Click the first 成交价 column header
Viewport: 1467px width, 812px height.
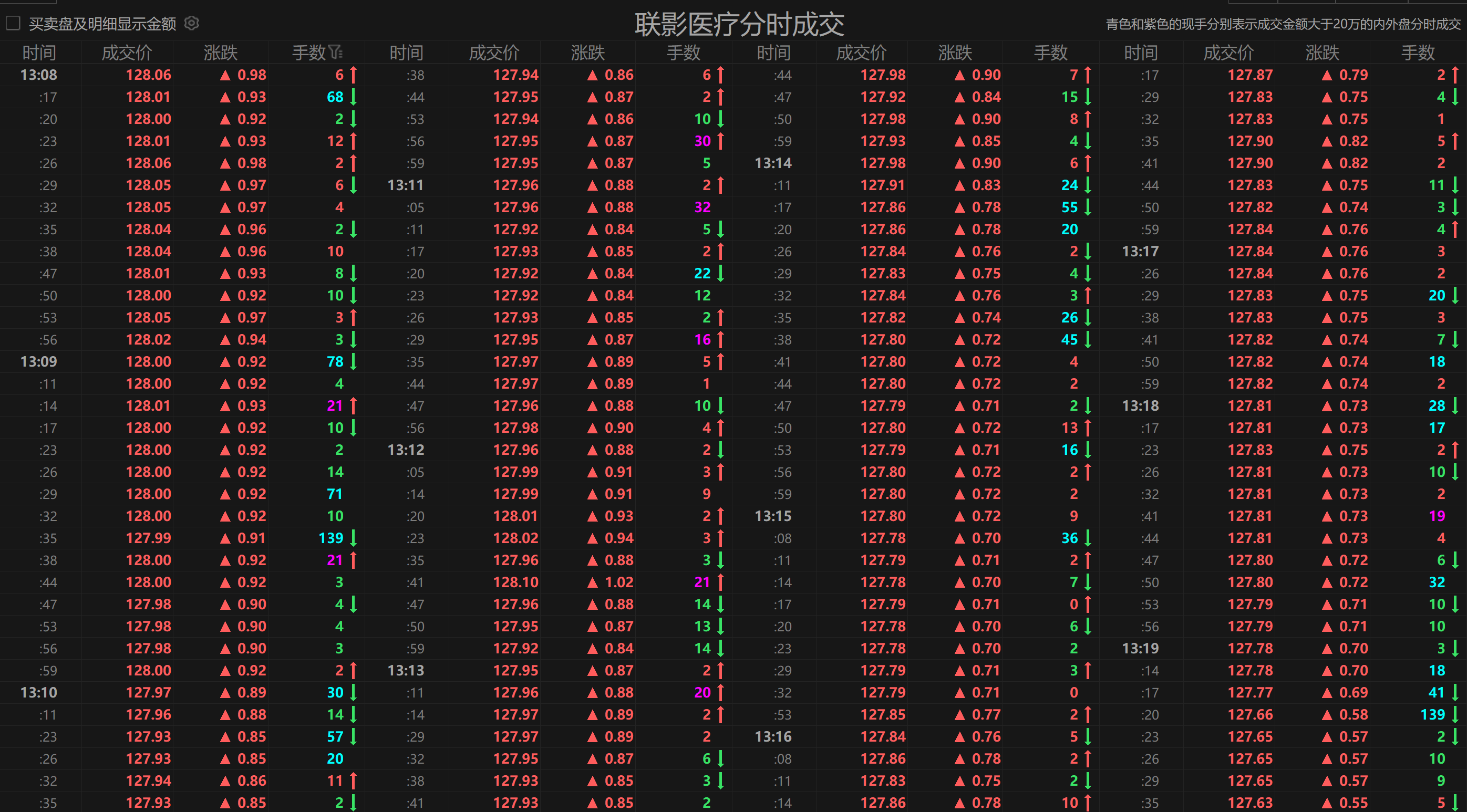click(x=127, y=53)
